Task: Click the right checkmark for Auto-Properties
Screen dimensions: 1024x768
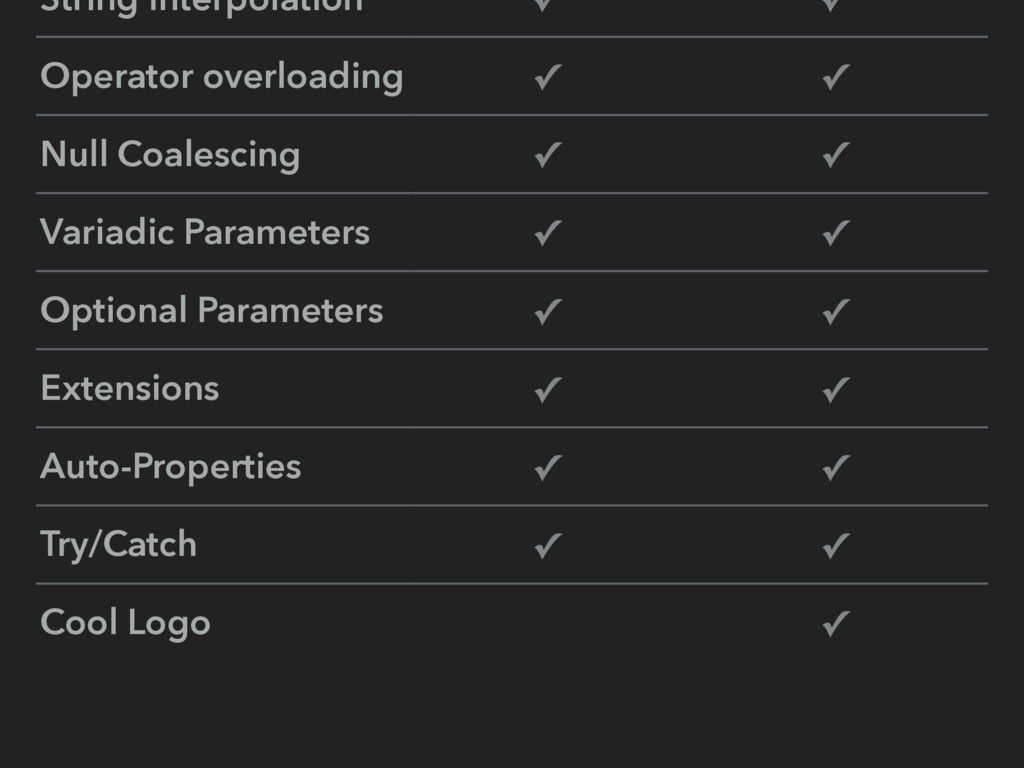Action: (835, 467)
